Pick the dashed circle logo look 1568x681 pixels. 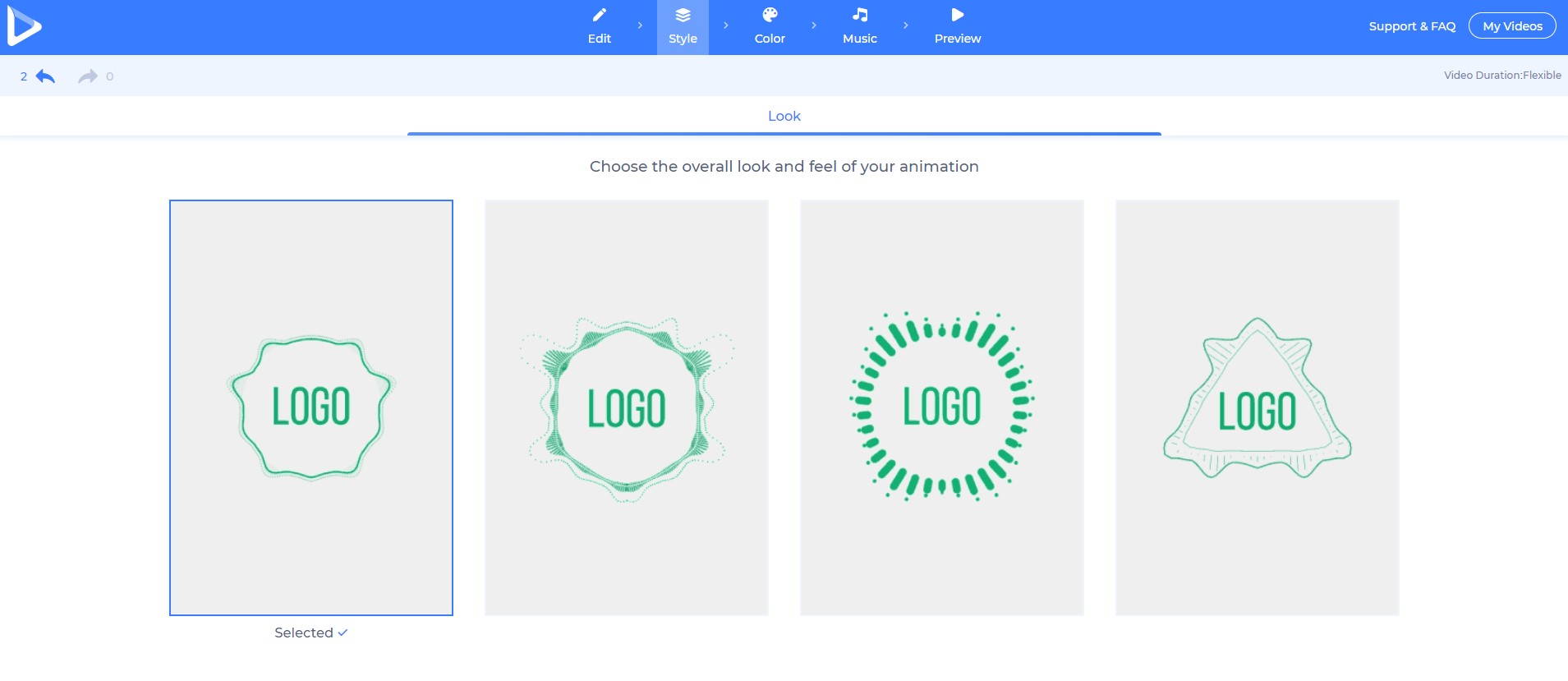click(942, 407)
